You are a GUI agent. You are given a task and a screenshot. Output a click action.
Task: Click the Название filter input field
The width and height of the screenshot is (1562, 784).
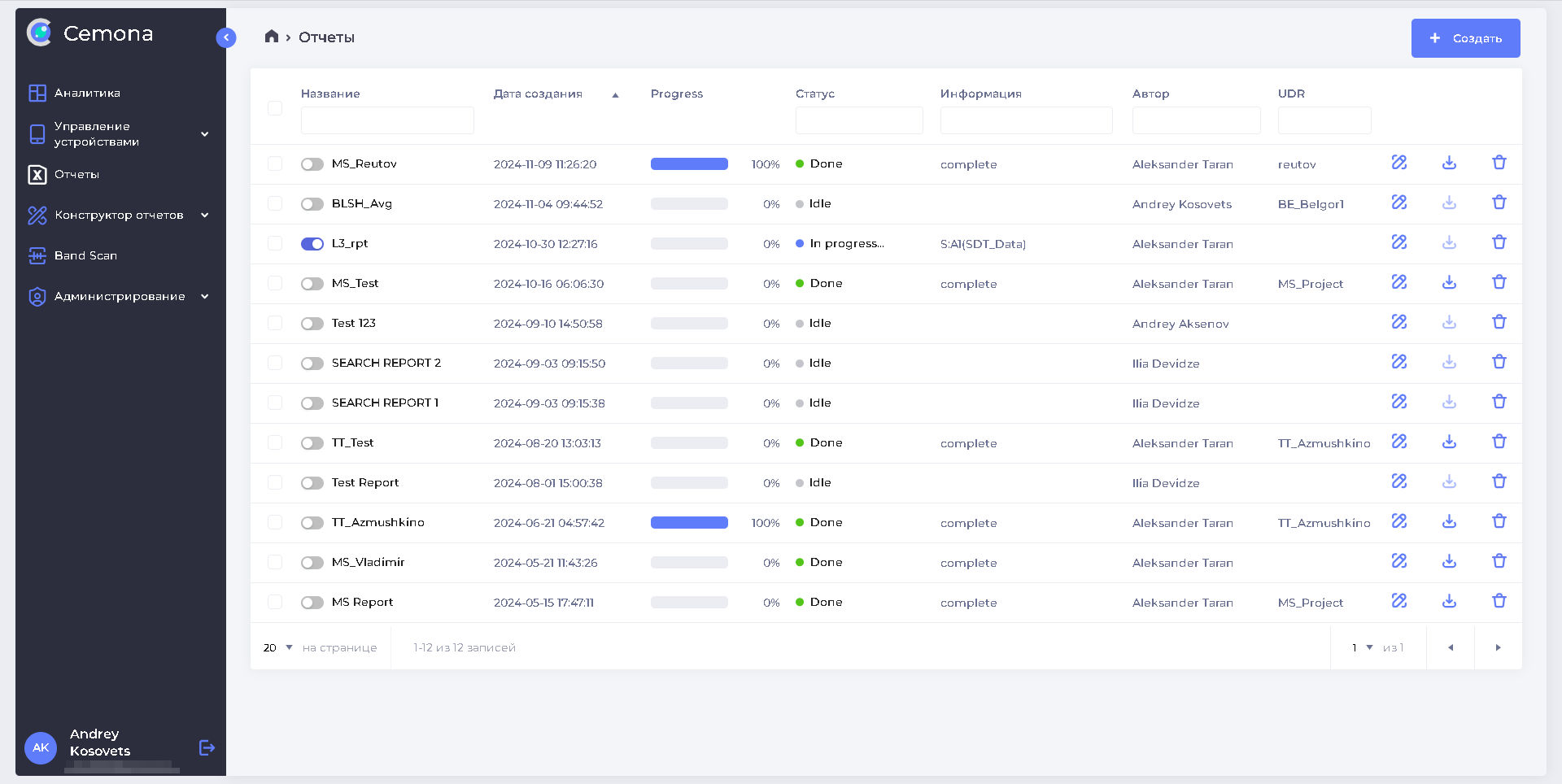coord(387,120)
